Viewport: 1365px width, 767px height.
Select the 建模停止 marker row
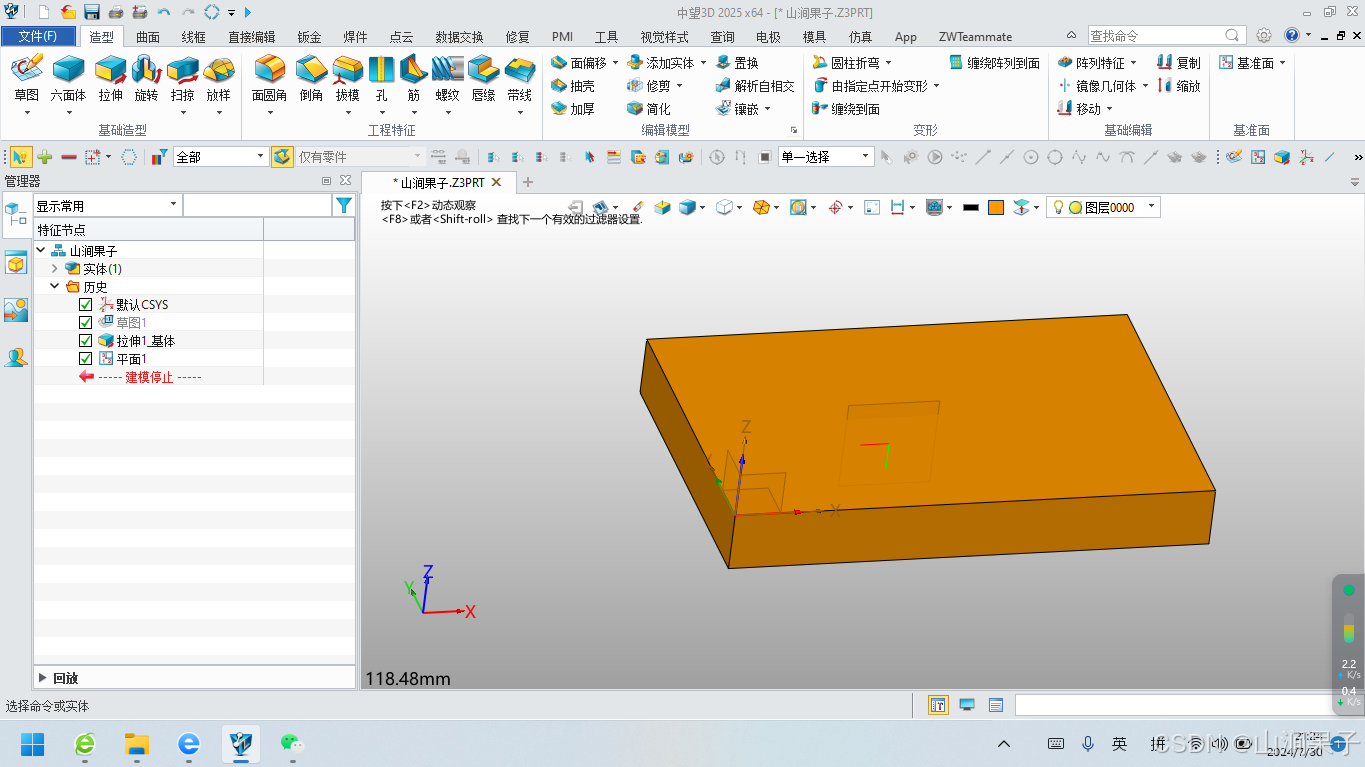tap(148, 377)
